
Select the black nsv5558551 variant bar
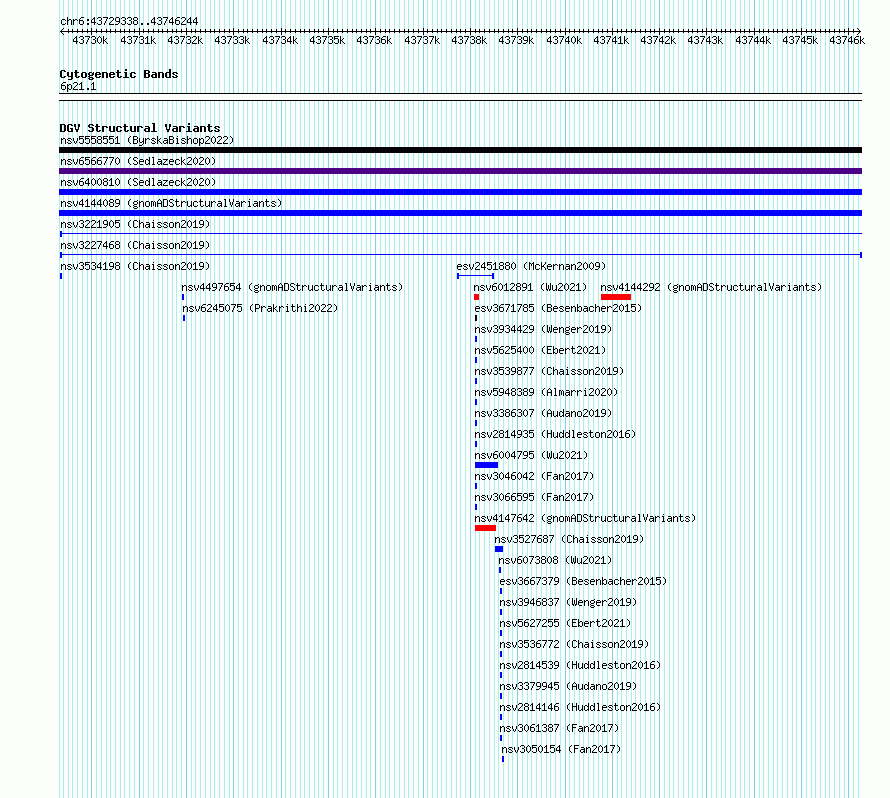click(460, 150)
